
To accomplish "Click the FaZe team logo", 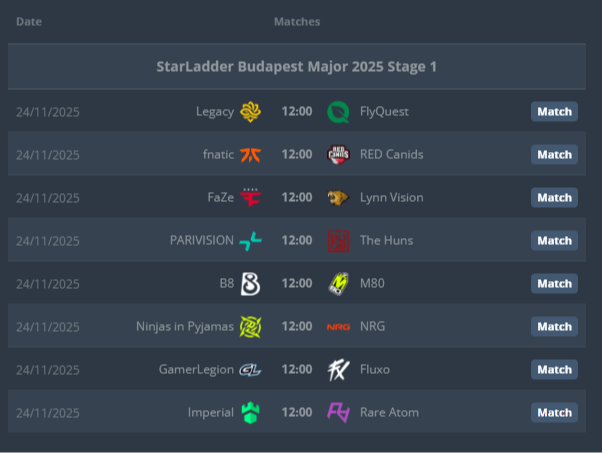I will tap(250, 197).
